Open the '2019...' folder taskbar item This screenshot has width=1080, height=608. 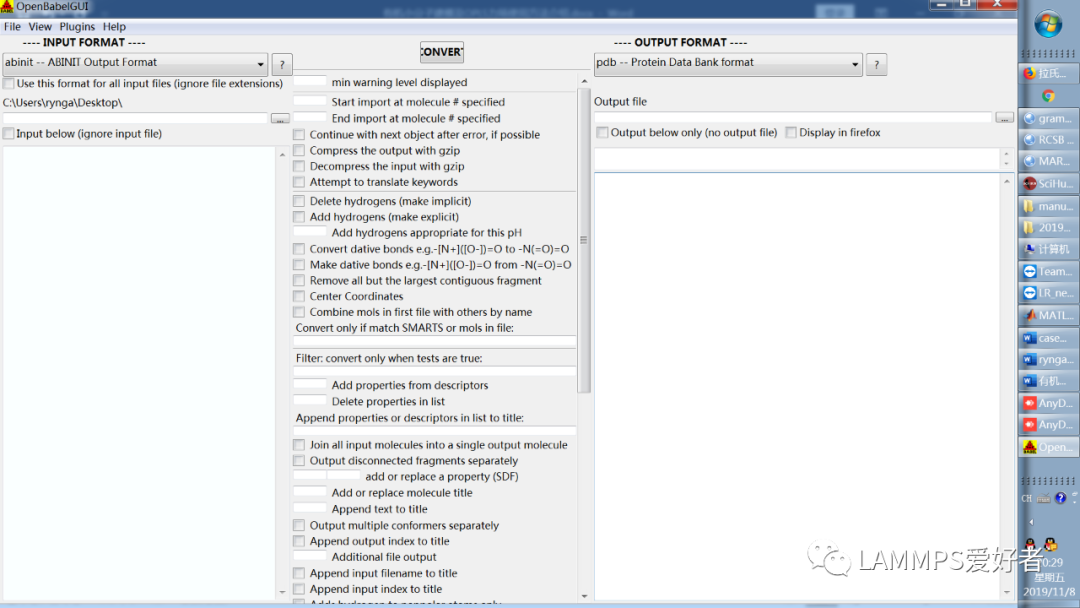coord(1048,227)
